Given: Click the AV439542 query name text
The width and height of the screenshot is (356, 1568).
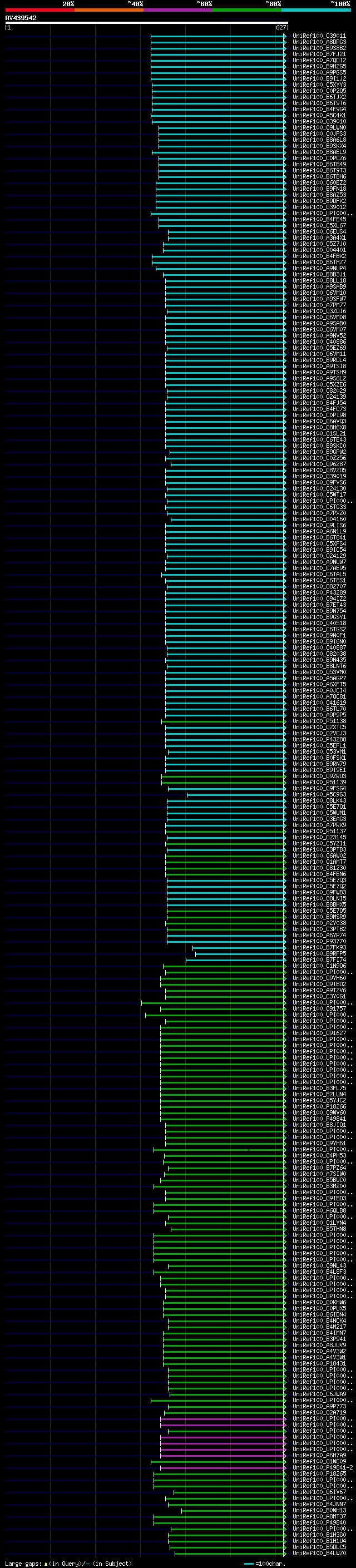Looking at the screenshot, I should pyautogui.click(x=21, y=18).
